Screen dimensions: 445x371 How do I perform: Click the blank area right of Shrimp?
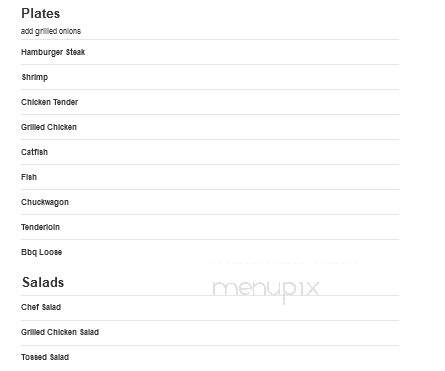(x=224, y=77)
